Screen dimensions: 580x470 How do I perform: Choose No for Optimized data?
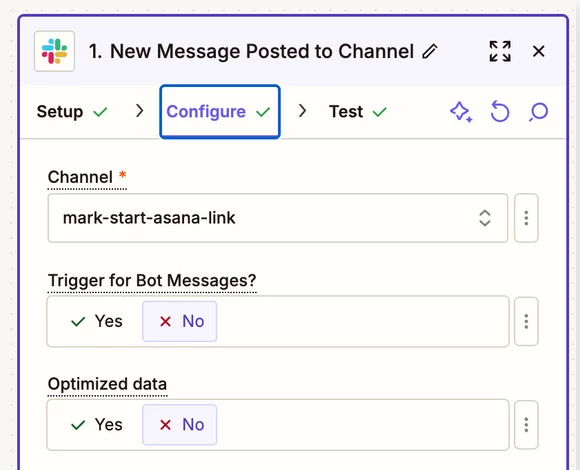pos(180,425)
